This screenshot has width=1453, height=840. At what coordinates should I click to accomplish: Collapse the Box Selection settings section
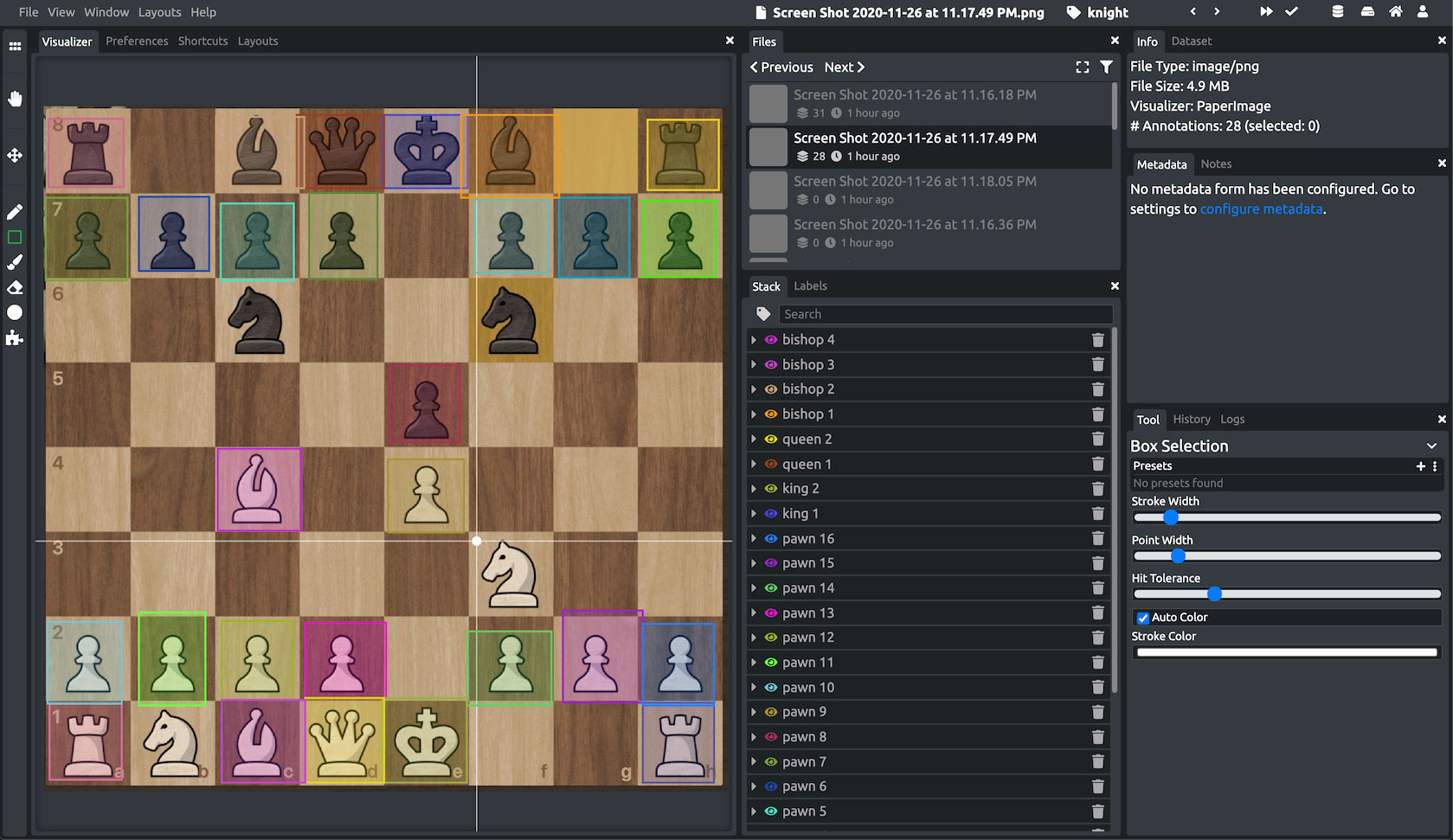point(1432,446)
